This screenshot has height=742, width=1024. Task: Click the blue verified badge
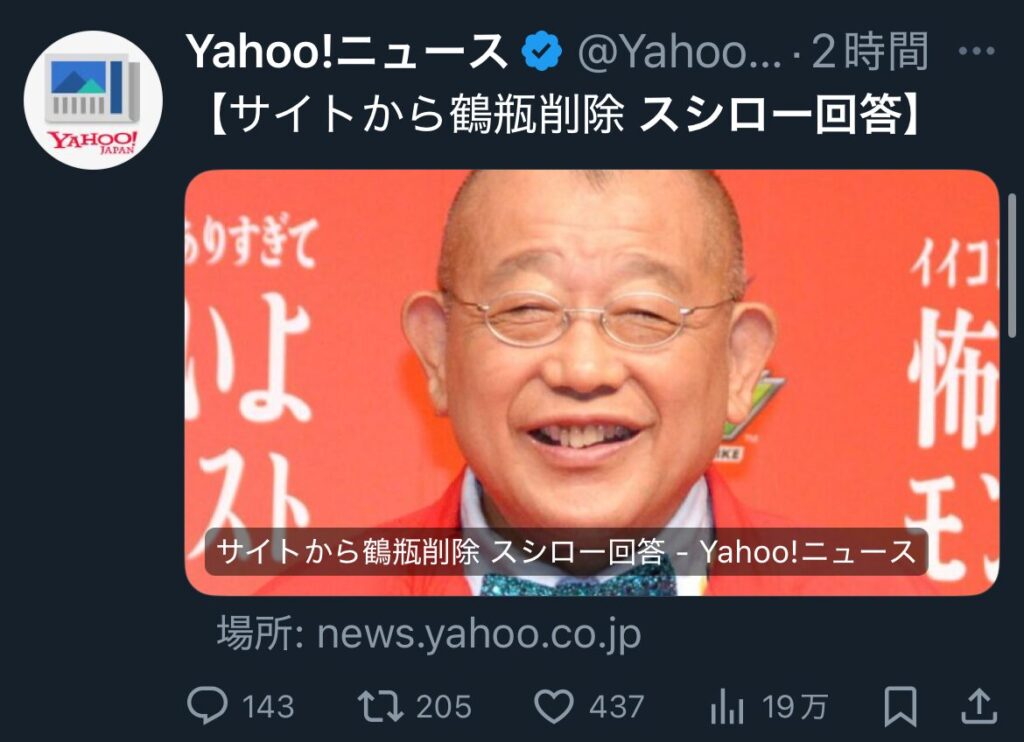(542, 51)
